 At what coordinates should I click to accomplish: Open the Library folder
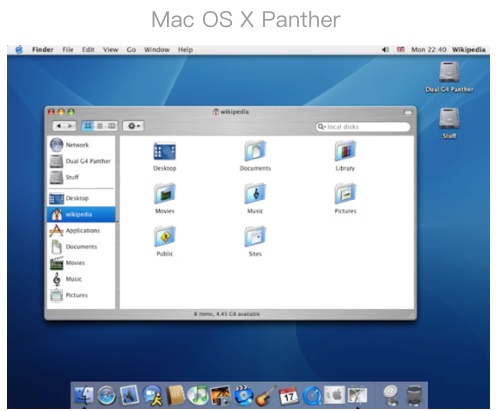pos(345,156)
